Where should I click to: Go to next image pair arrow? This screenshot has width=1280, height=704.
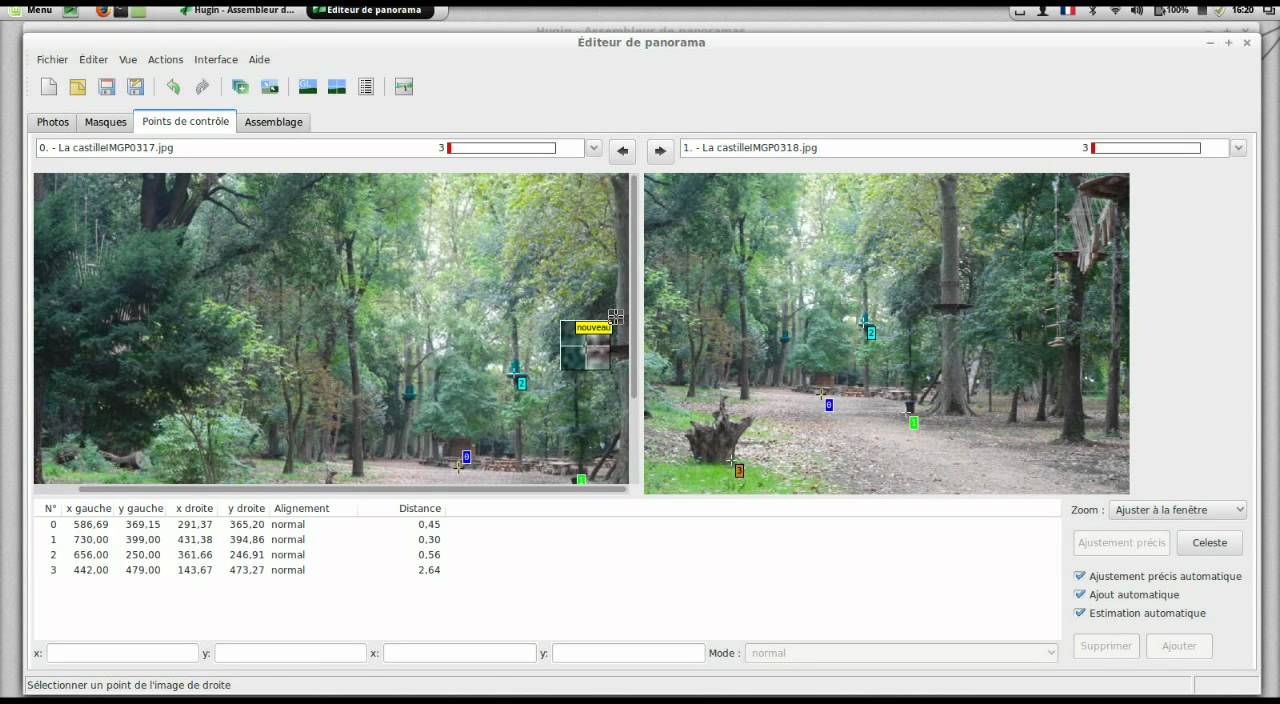point(660,151)
